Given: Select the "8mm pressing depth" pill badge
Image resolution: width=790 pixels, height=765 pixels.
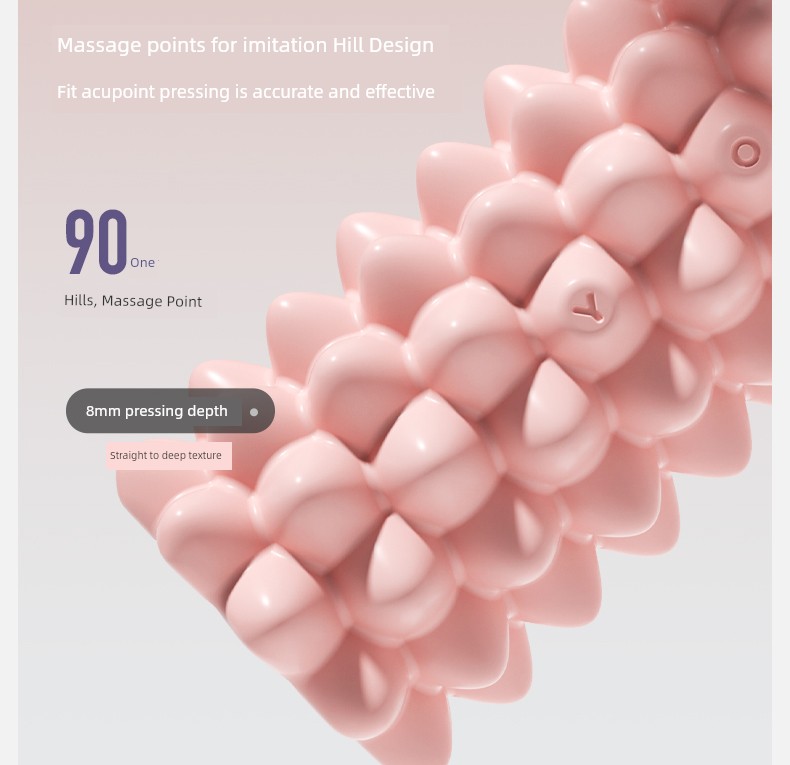Looking at the screenshot, I should point(170,411).
